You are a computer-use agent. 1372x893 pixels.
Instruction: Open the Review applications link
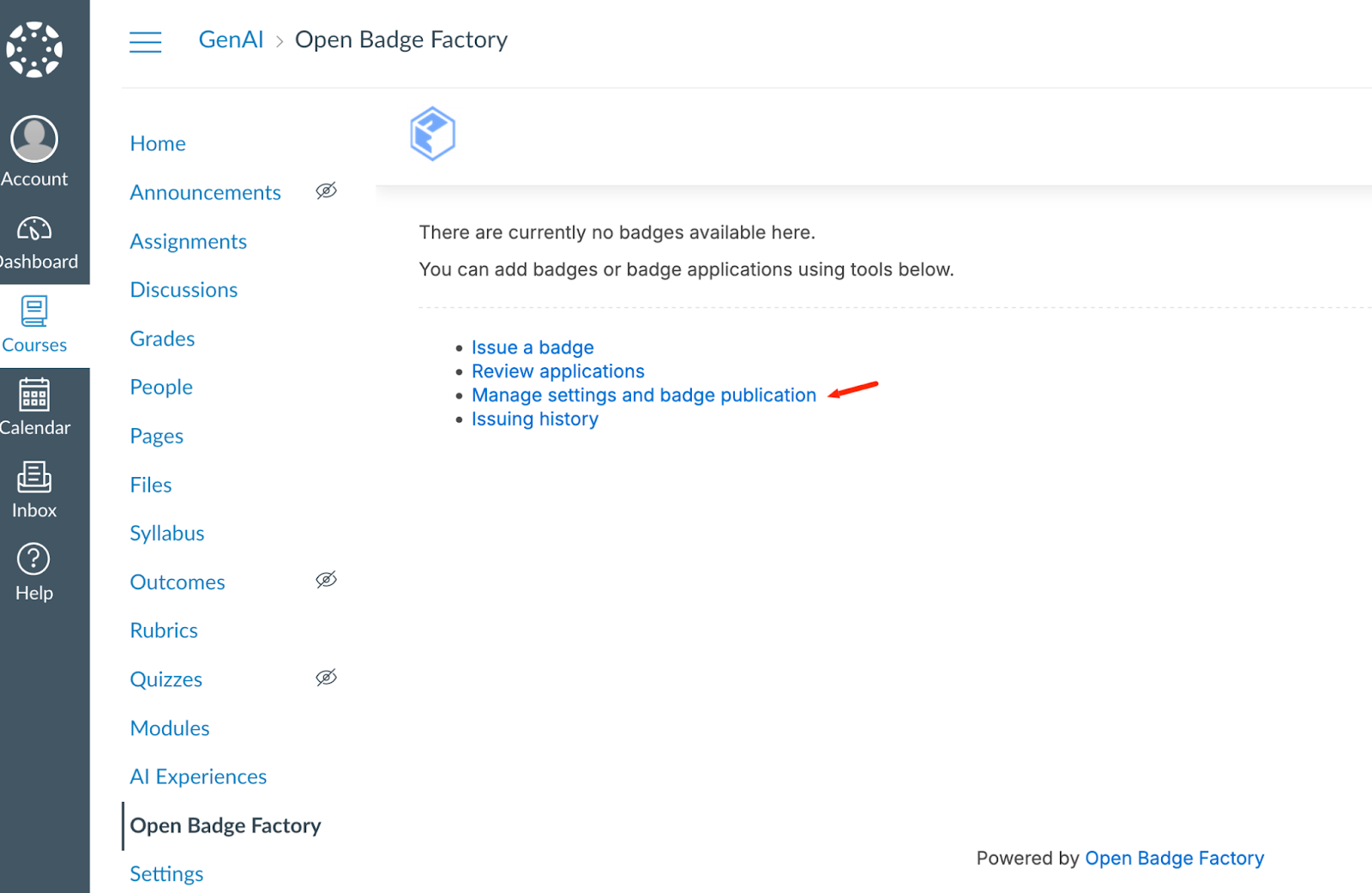pyautogui.click(x=558, y=371)
